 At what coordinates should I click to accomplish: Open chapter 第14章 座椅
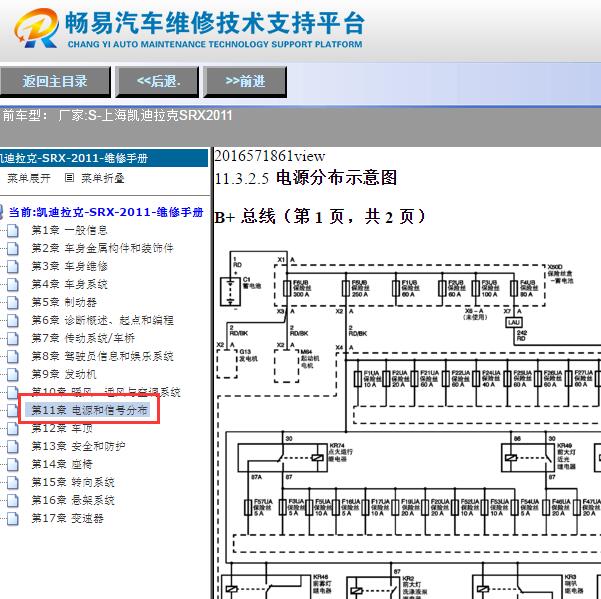pyautogui.click(x=62, y=464)
